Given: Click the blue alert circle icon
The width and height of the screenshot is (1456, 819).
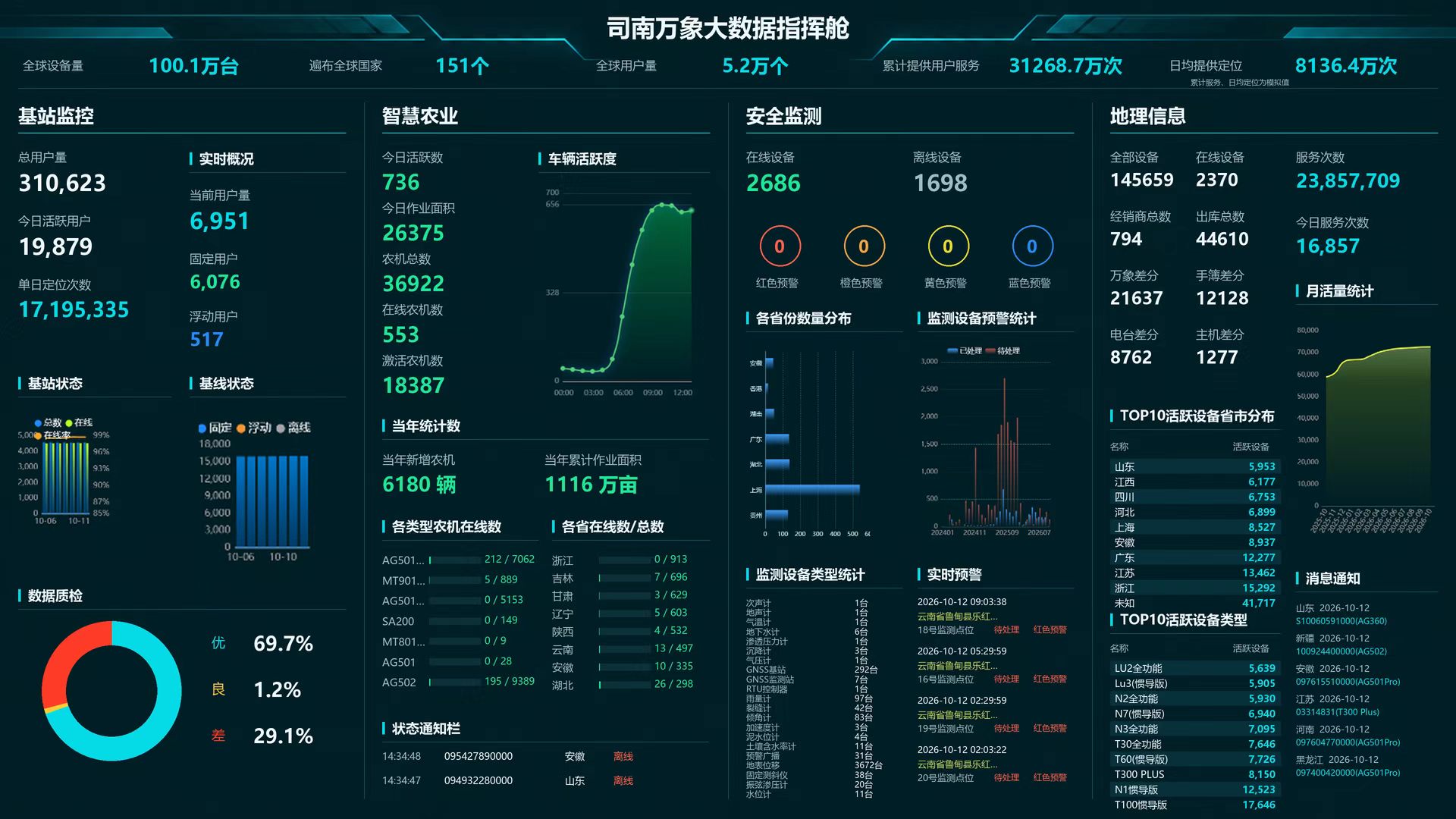Looking at the screenshot, I should (1032, 246).
